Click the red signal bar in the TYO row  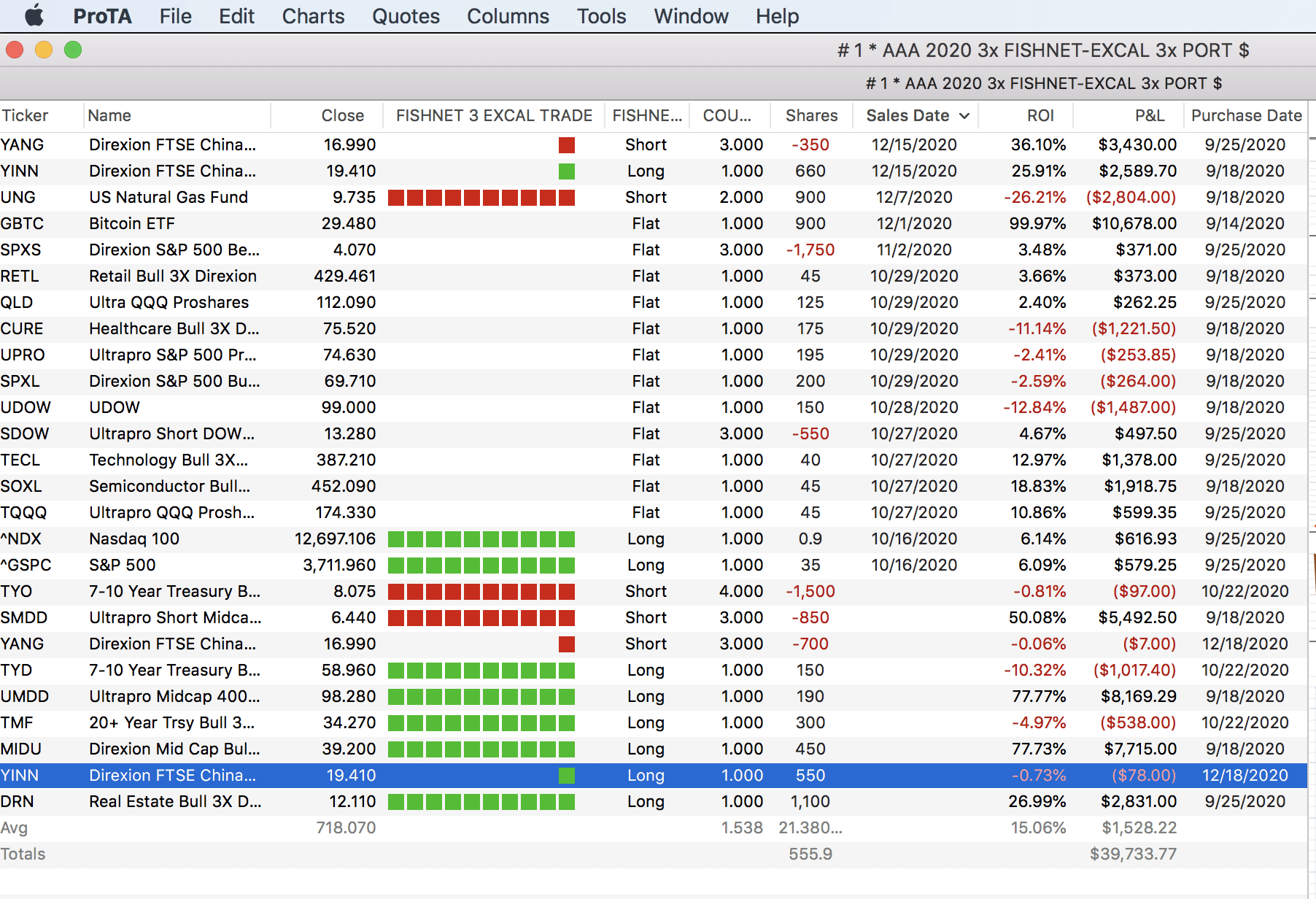click(x=481, y=592)
